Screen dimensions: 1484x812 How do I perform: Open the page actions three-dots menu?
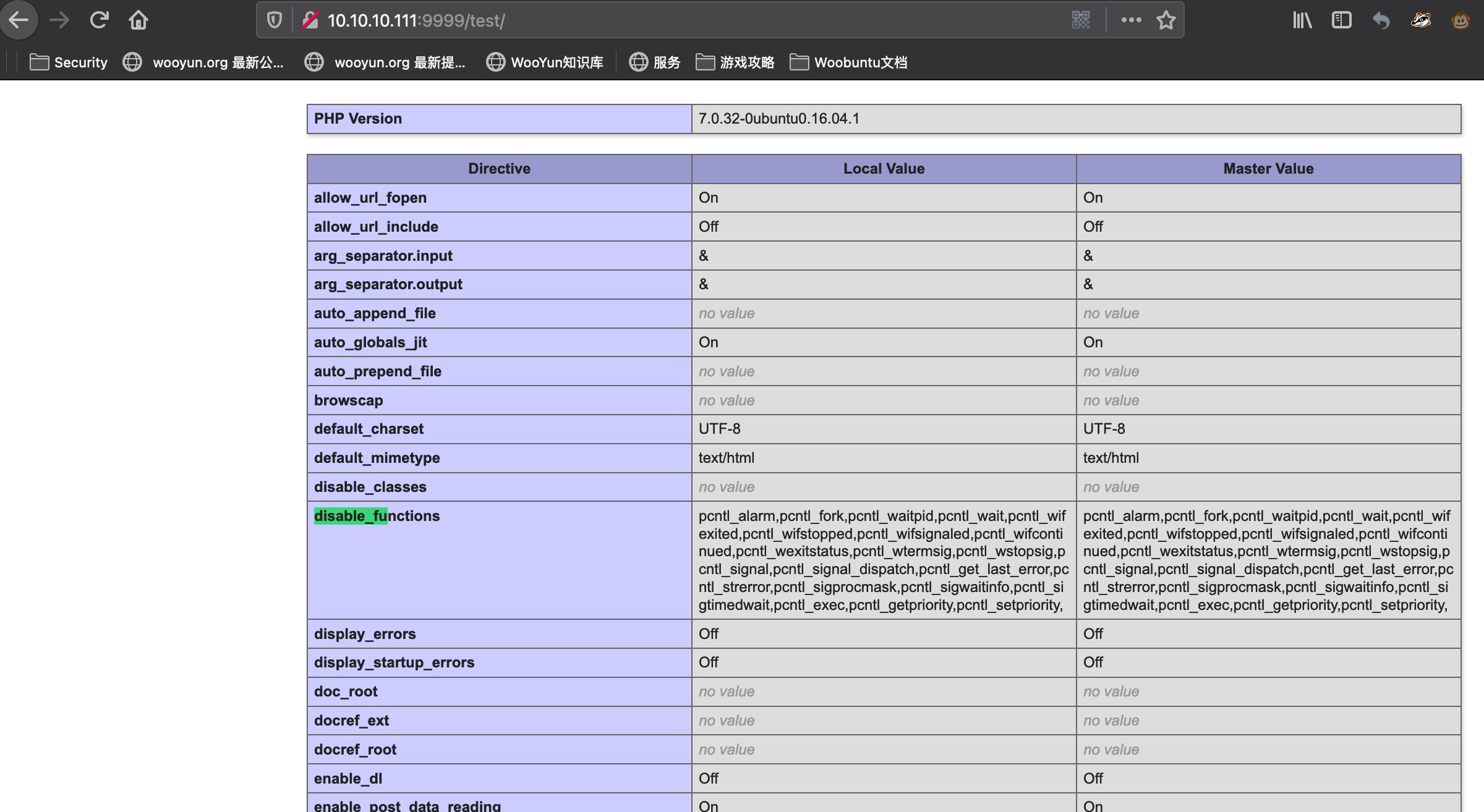pyautogui.click(x=1131, y=20)
